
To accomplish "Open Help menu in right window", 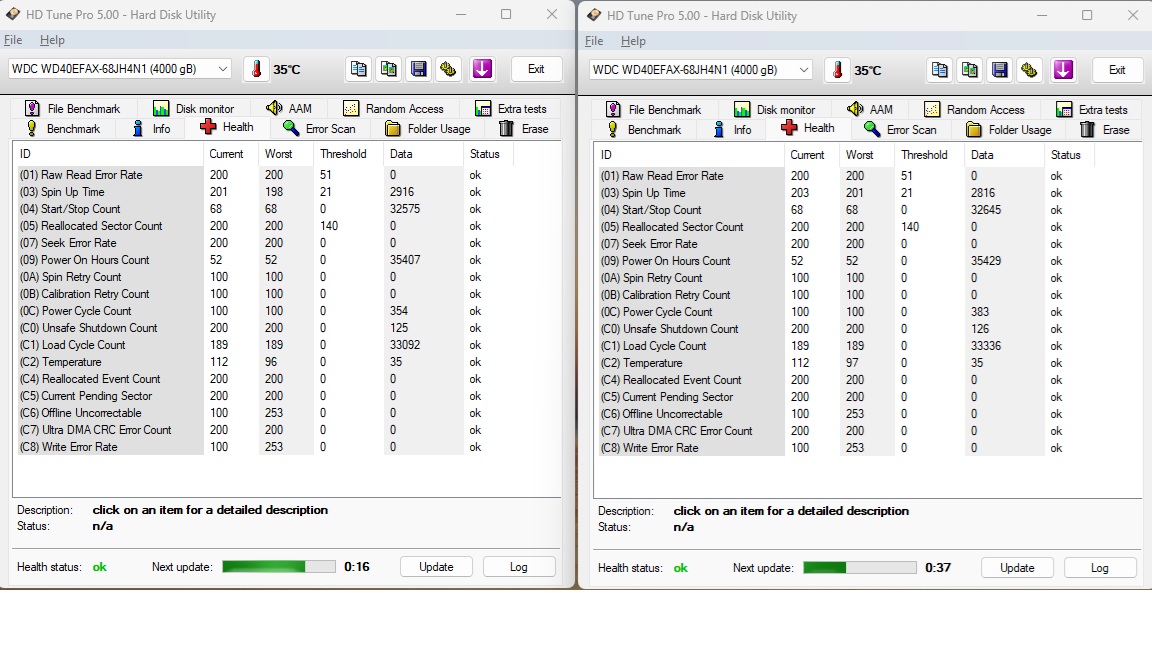I will pos(633,40).
